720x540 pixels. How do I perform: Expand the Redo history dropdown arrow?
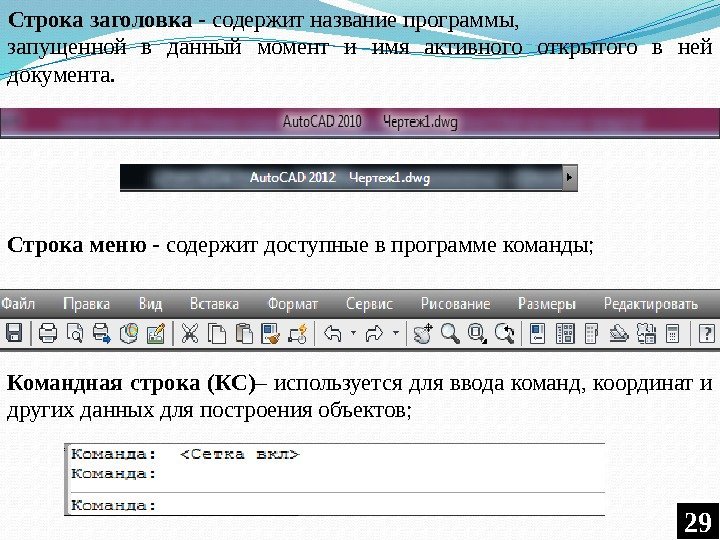click(395, 332)
